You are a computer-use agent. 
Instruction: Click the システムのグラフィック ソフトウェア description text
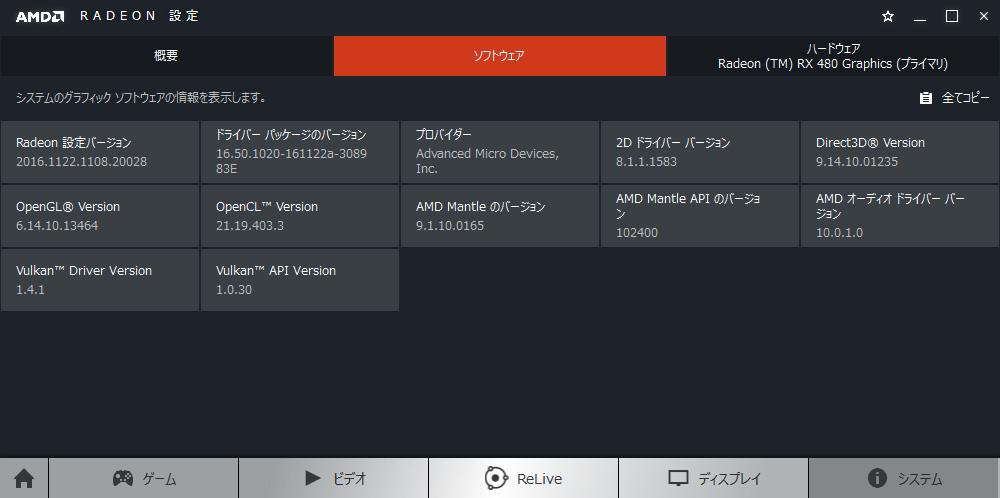pyautogui.click(x=141, y=98)
